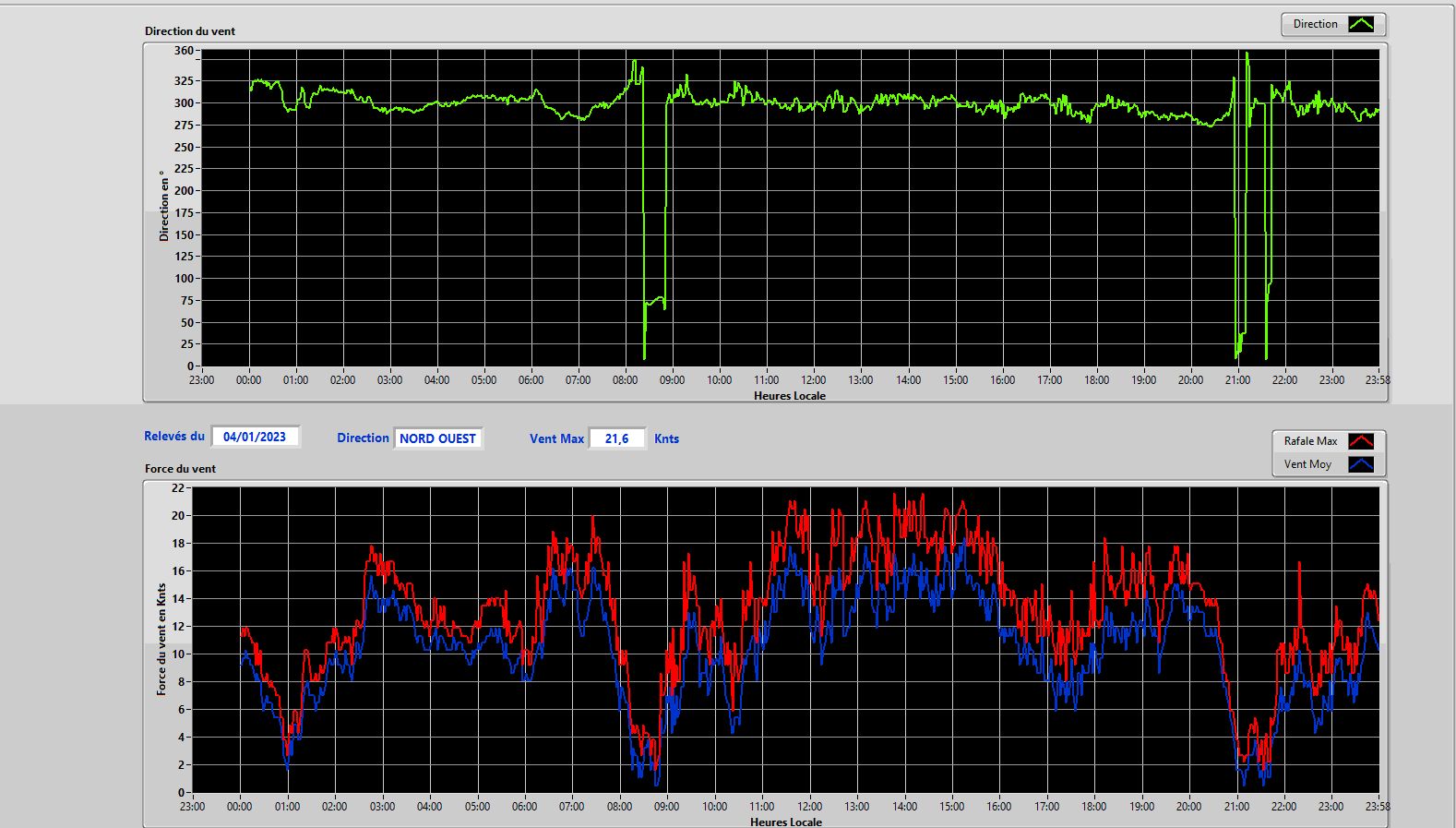Click the Direction field showing NORD OUEST

tap(437, 438)
